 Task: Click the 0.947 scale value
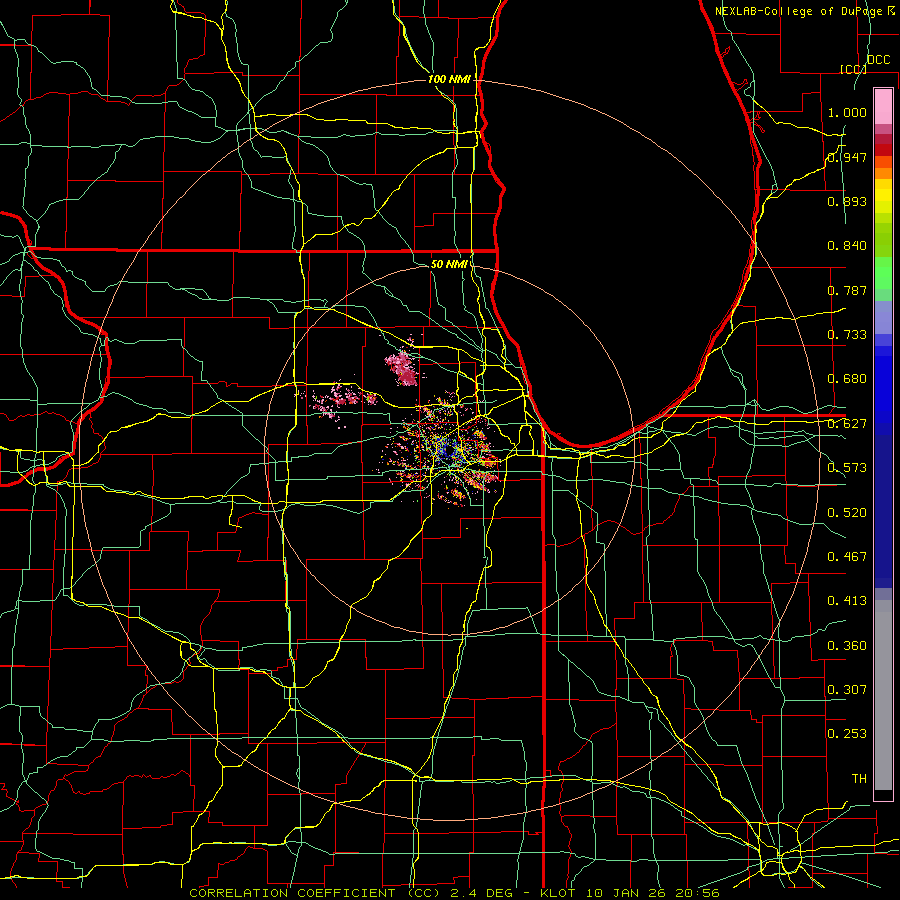click(x=847, y=157)
